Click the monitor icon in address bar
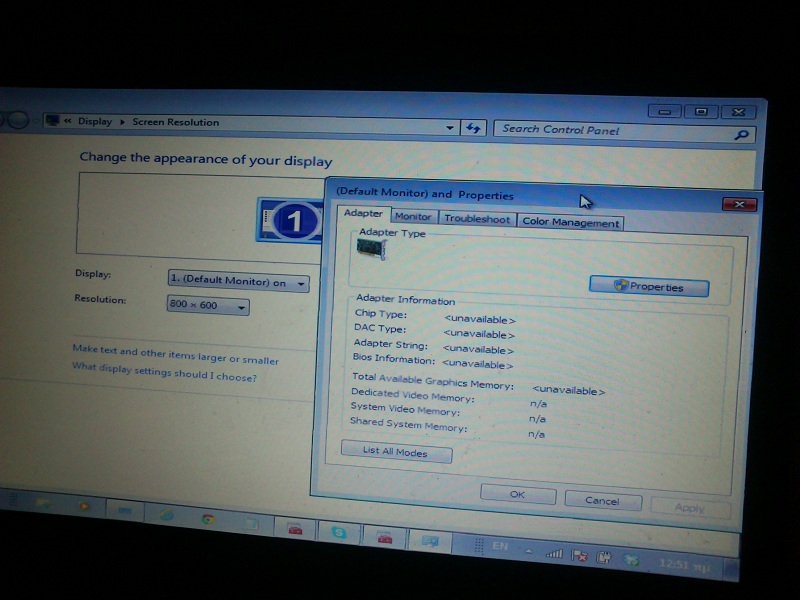Viewport: 800px width, 600px height. pos(52,120)
